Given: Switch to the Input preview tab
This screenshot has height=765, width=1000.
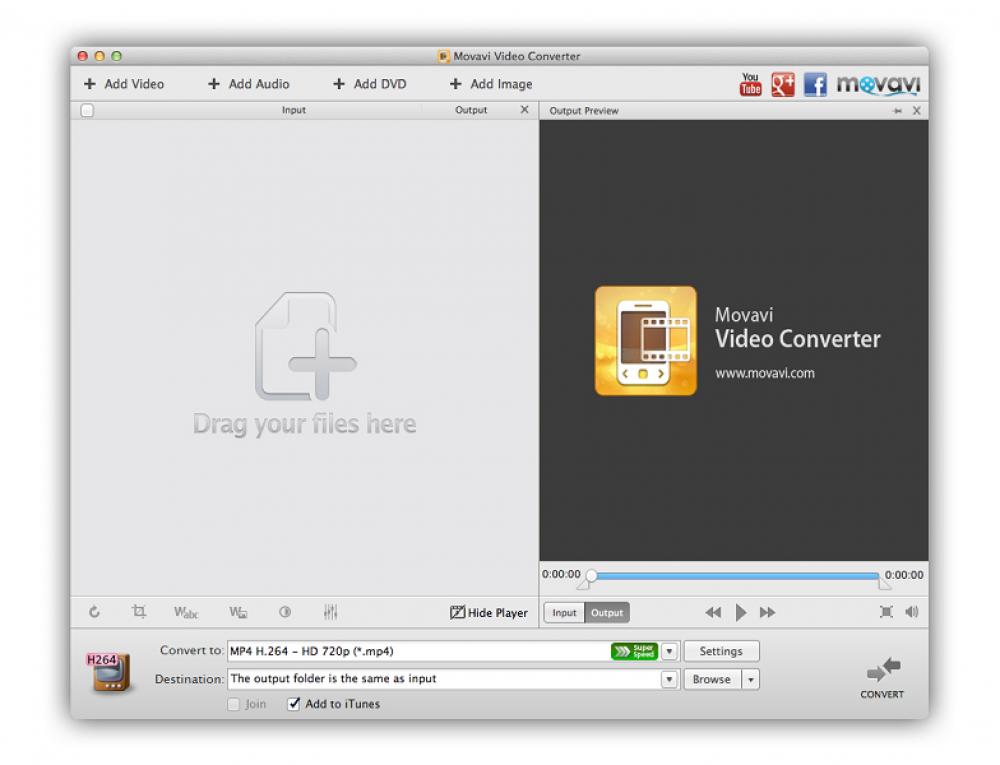Looking at the screenshot, I should click(x=563, y=612).
